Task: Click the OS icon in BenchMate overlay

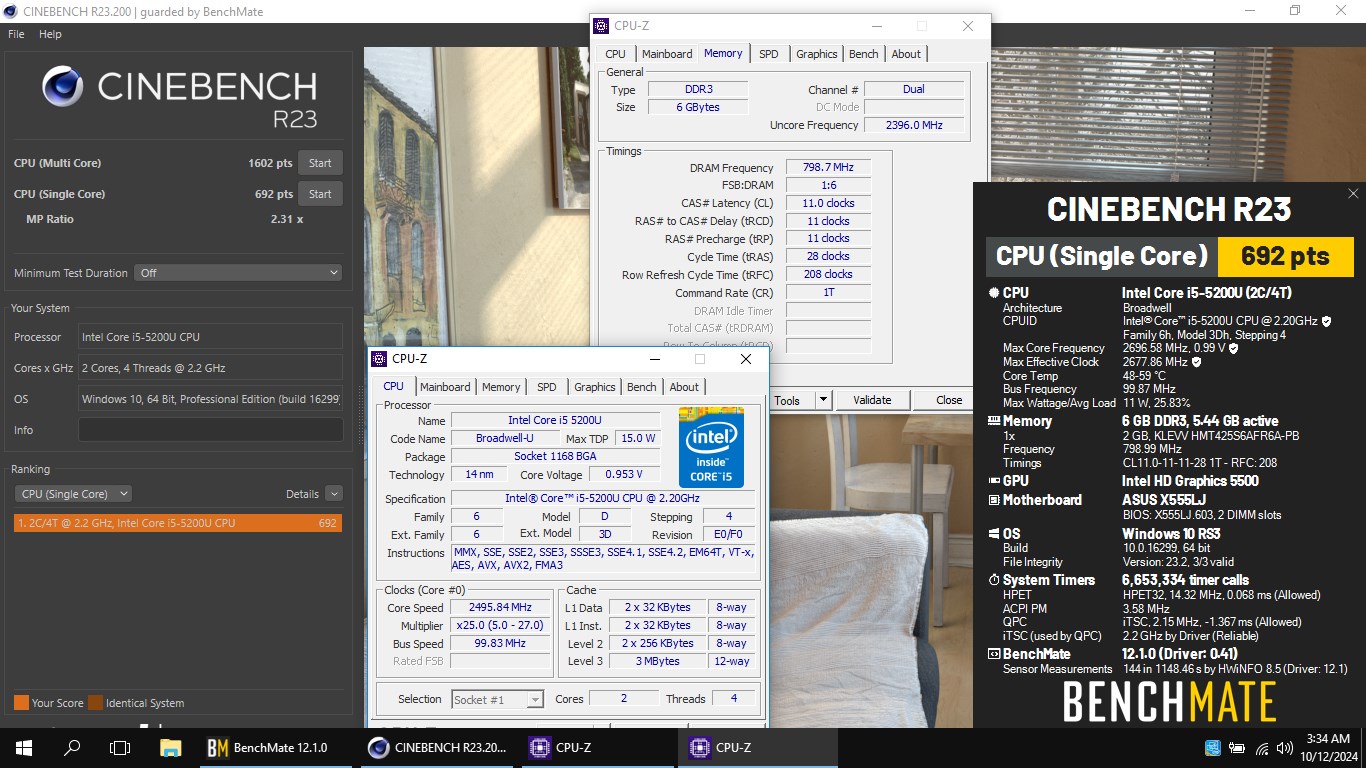Action: point(993,534)
